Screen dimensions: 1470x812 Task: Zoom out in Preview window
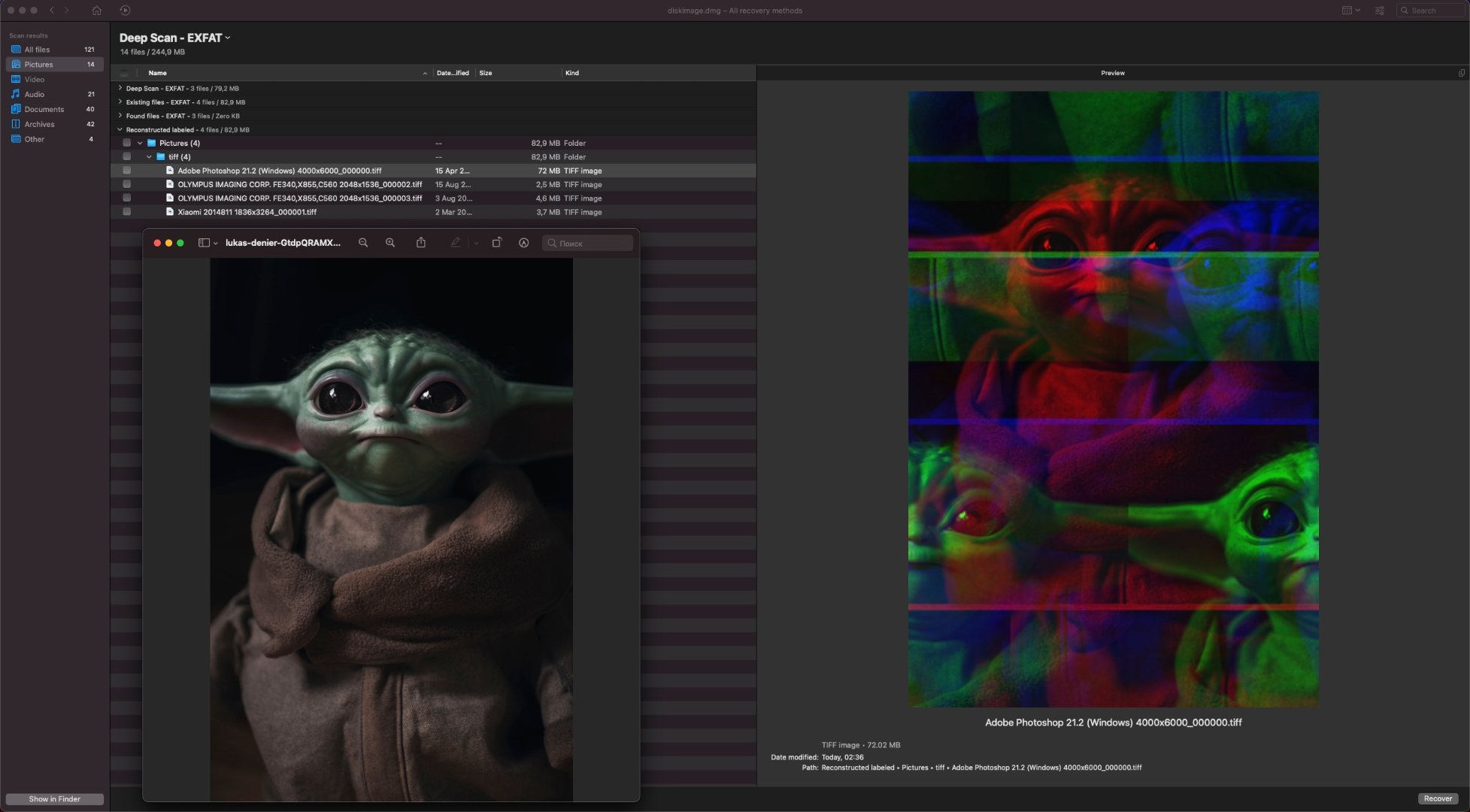click(x=363, y=243)
